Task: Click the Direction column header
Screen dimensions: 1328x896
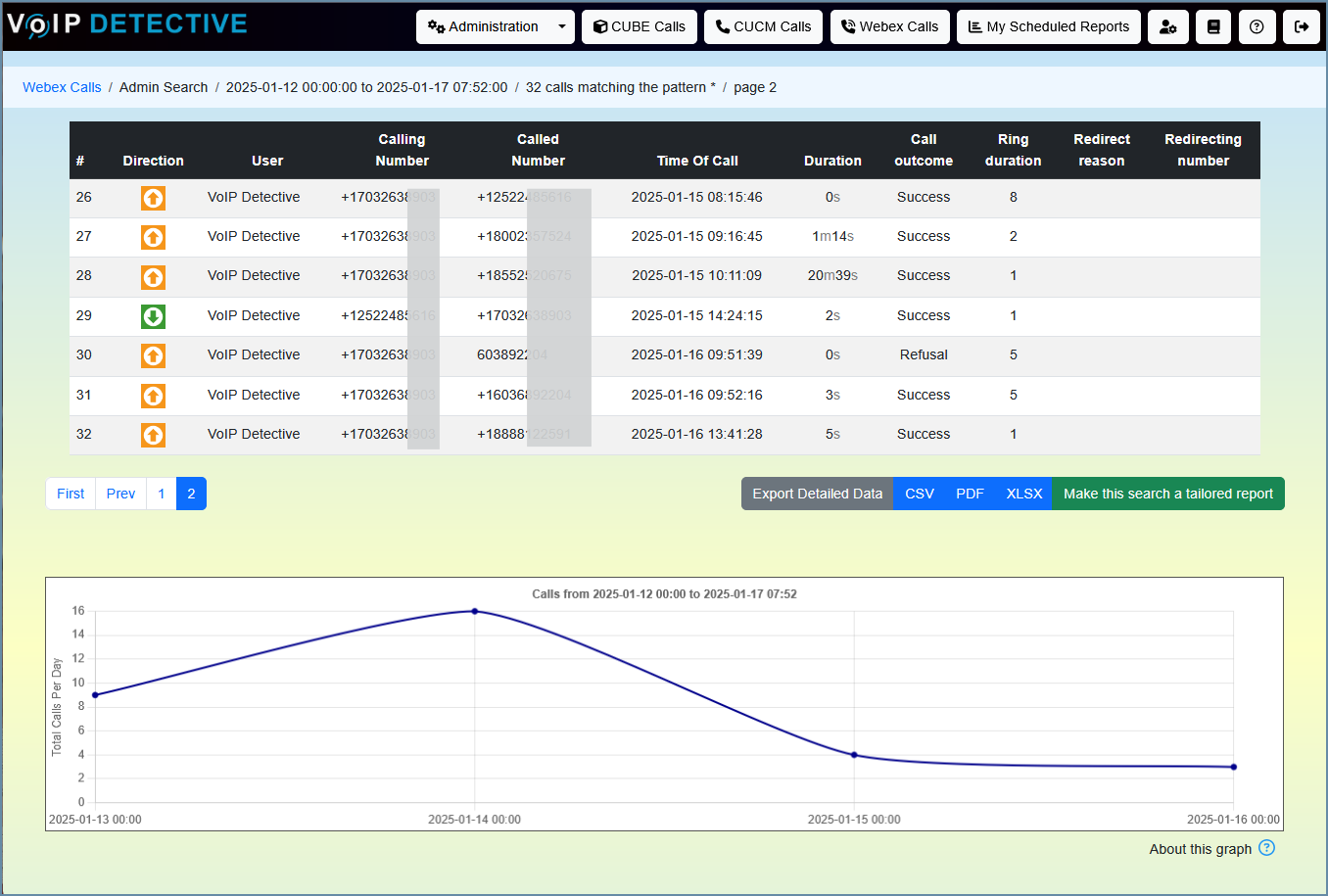Action: coord(153,161)
